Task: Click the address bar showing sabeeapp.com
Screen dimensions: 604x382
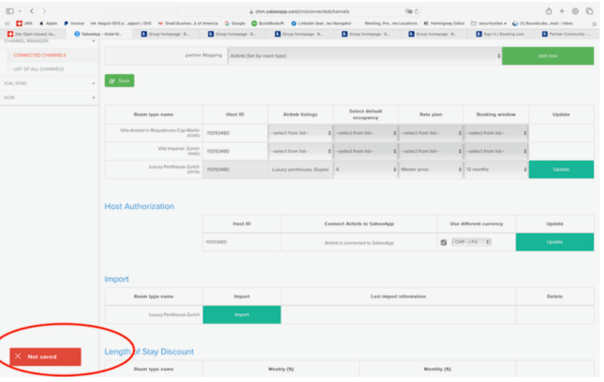Action: (x=300, y=12)
